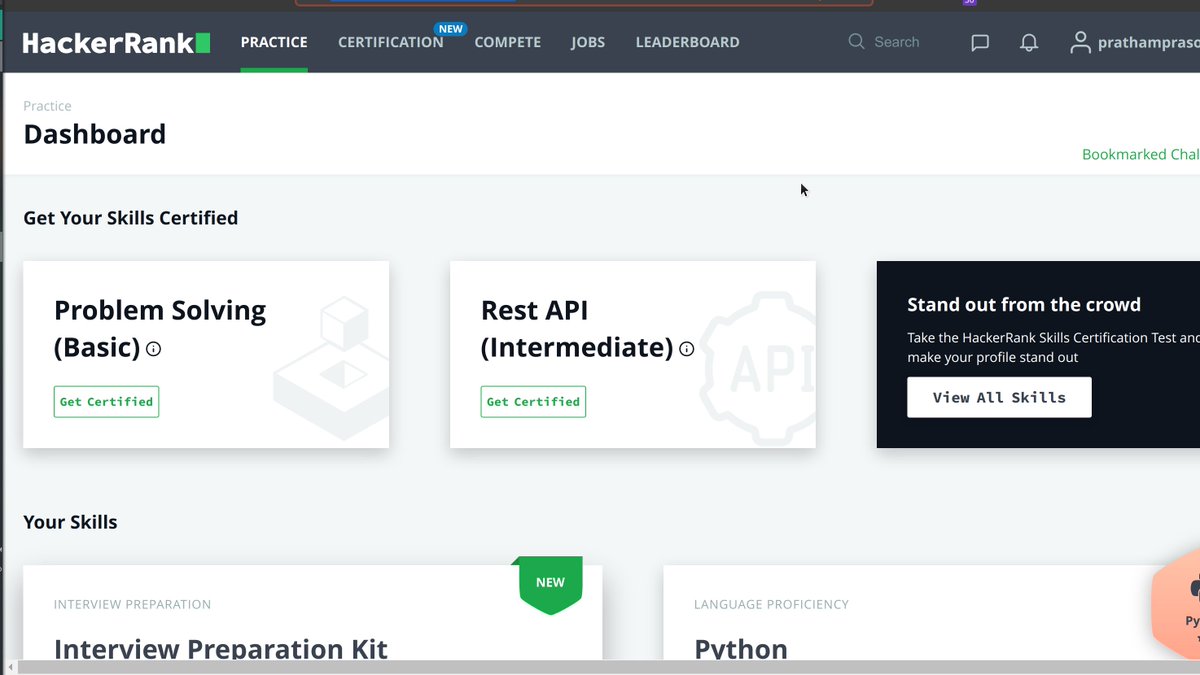Open the Bookmarked Challenges link

point(1141,154)
